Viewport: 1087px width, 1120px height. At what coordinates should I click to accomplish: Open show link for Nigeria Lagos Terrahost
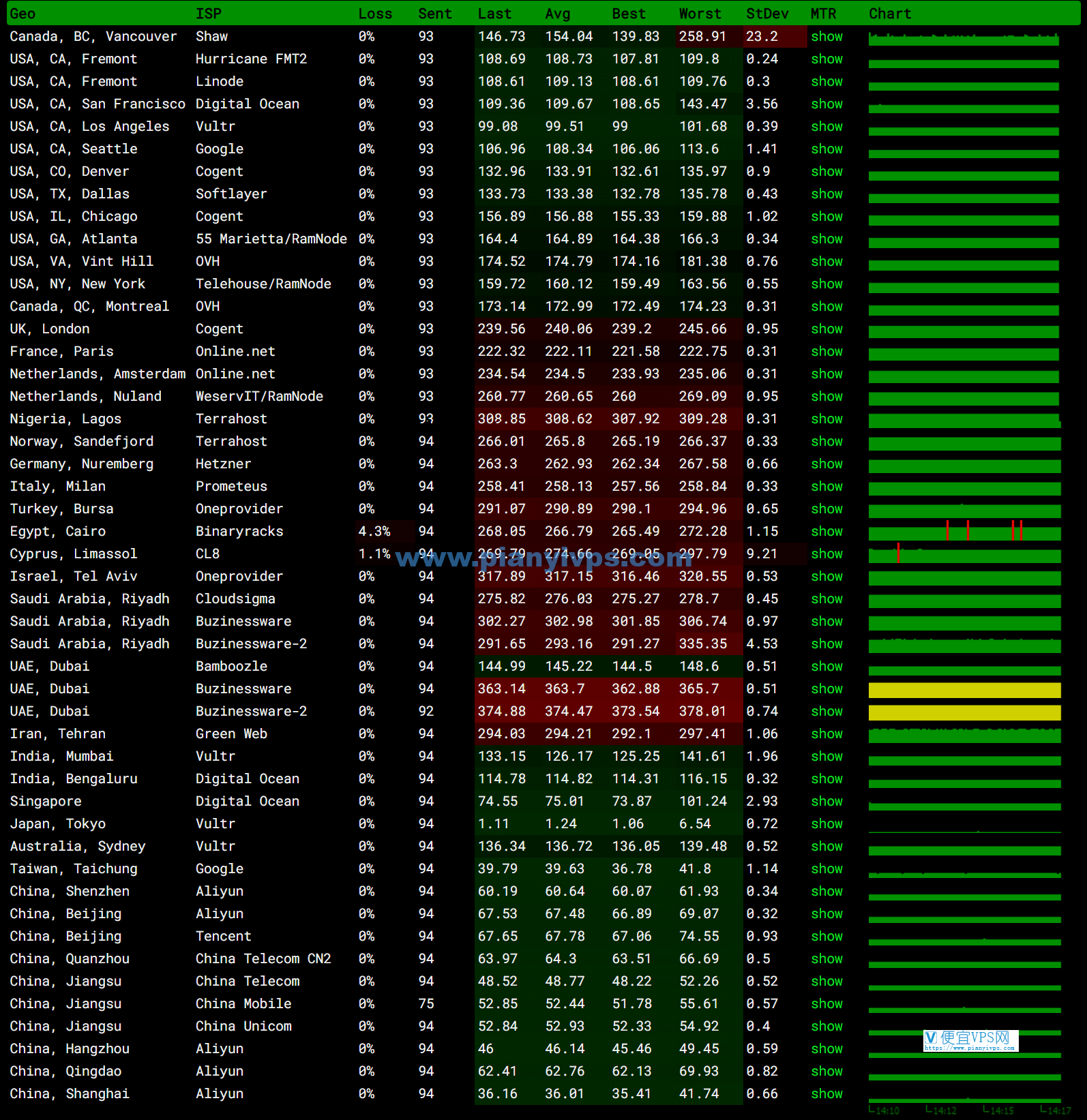(x=827, y=419)
